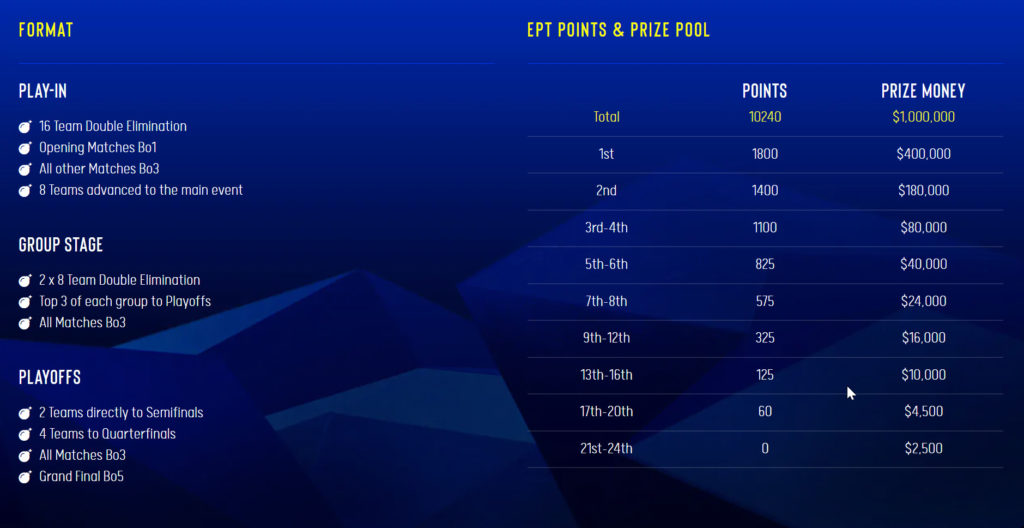1024x528 pixels.
Task: Click the '1st' placement row label
Action: point(606,154)
